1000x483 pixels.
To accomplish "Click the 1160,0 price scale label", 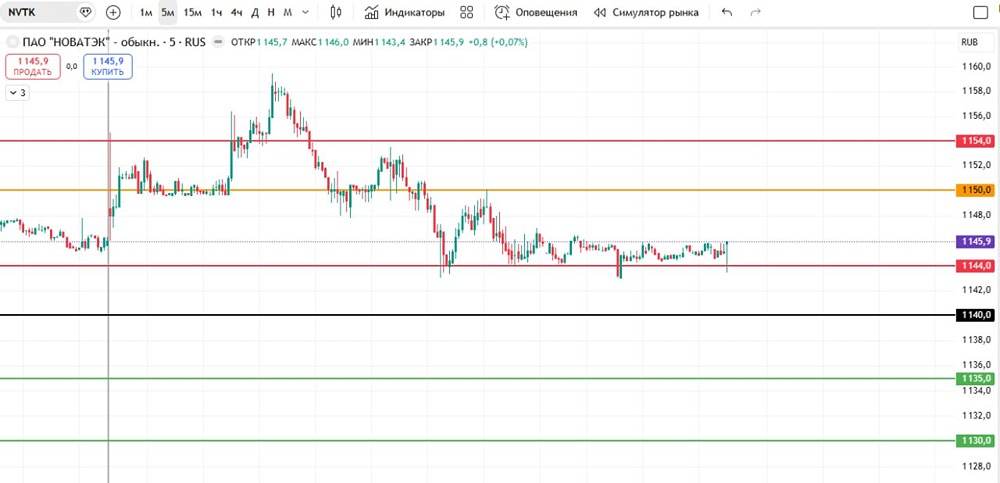I will 976,66.
